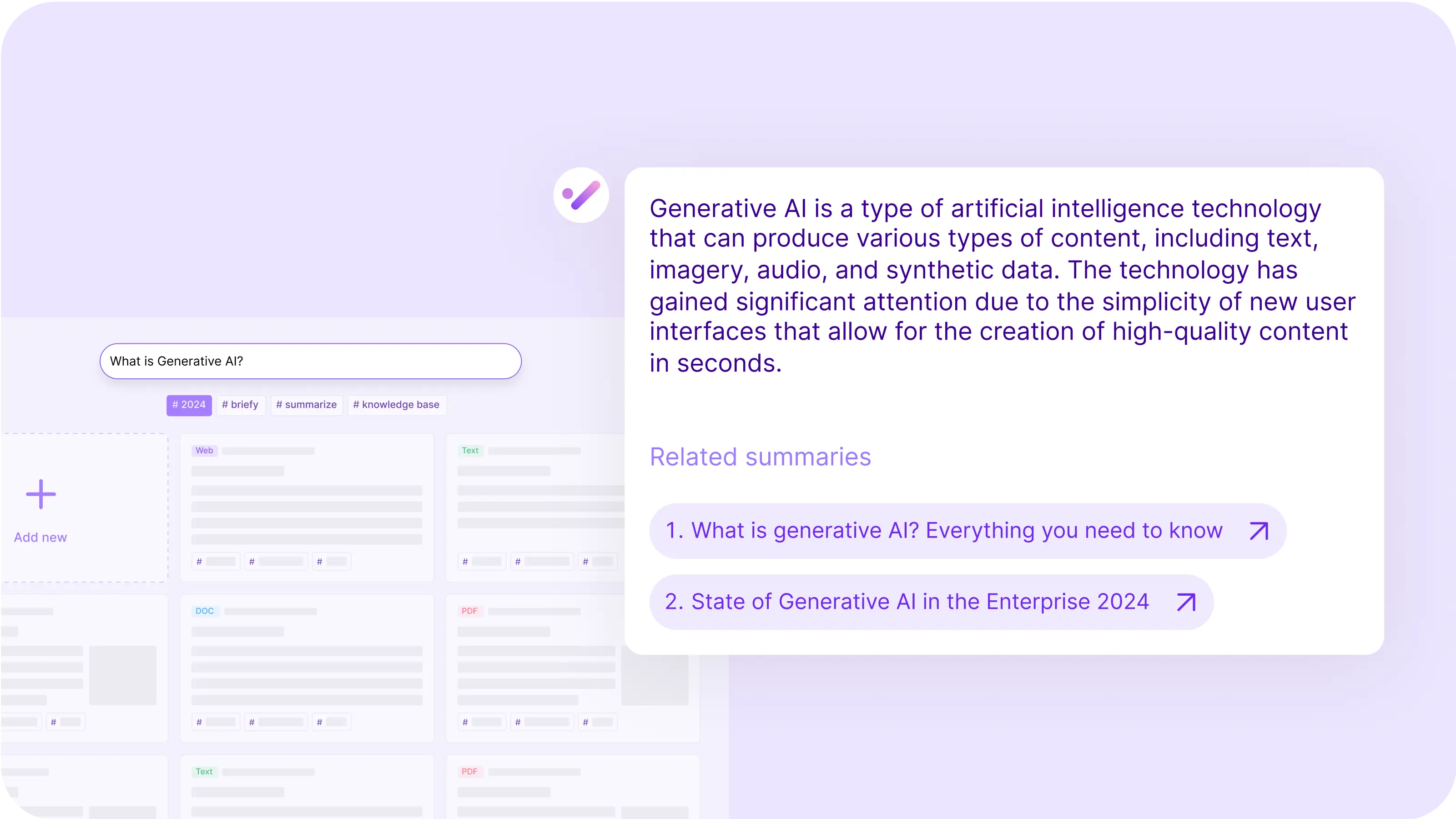Focus the 'What is Generative AI?' search field
Viewport: 1456px width, 819px height.
tap(310, 361)
